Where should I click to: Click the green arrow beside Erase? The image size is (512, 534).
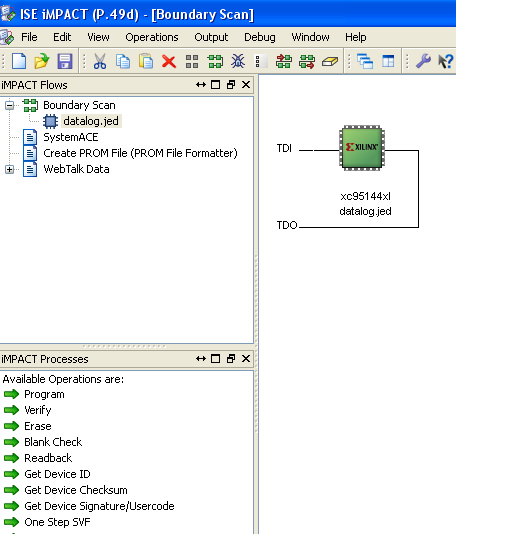coord(11,426)
